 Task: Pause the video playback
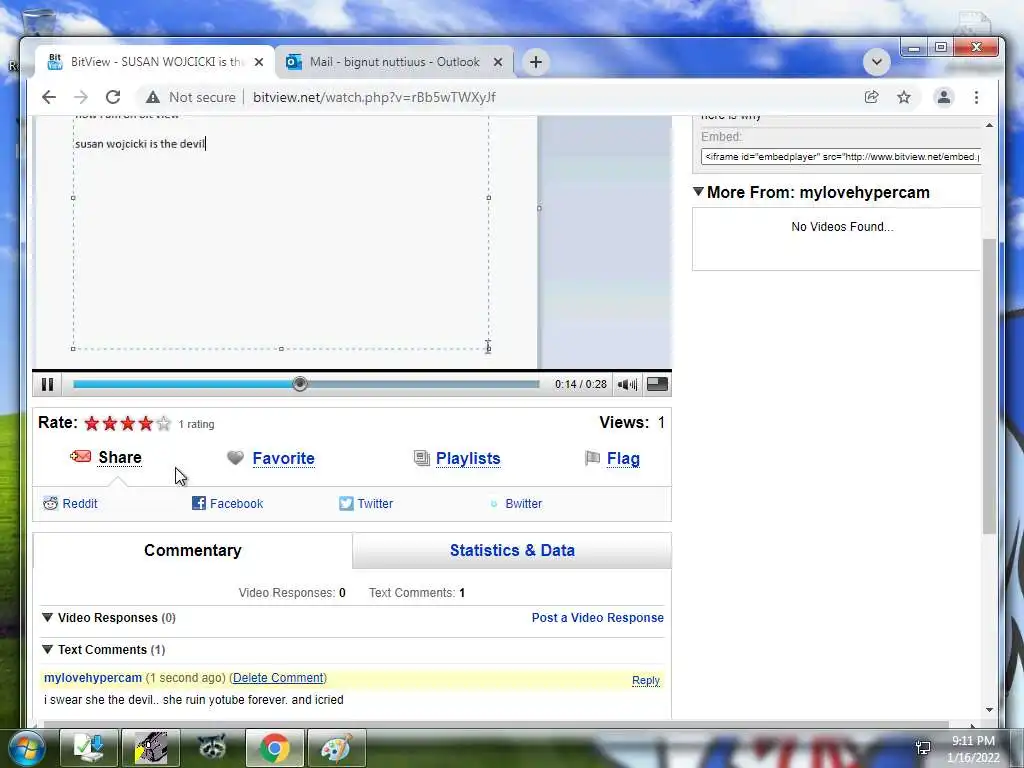[47, 384]
